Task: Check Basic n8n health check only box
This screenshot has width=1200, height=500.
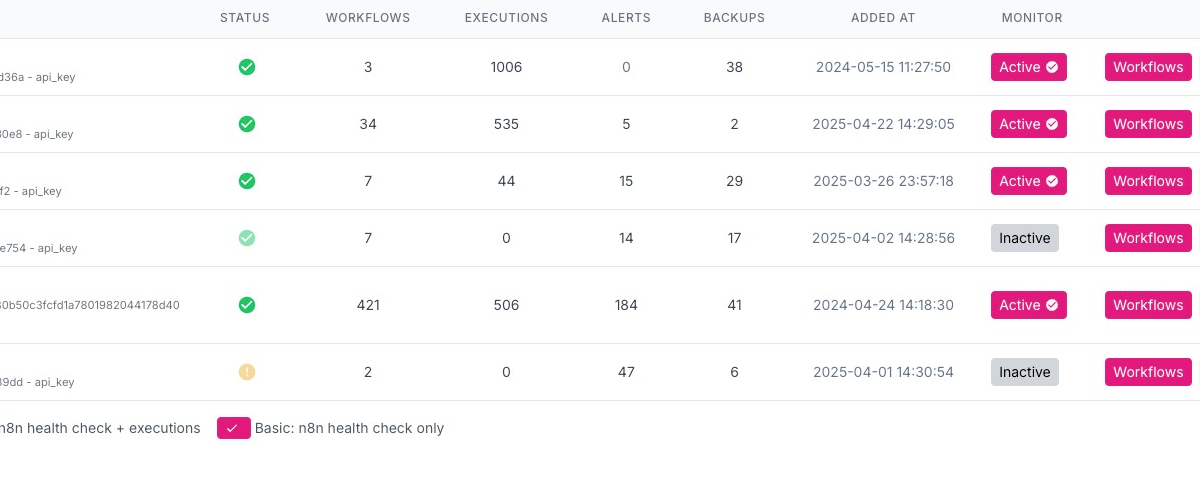Action: [x=233, y=428]
